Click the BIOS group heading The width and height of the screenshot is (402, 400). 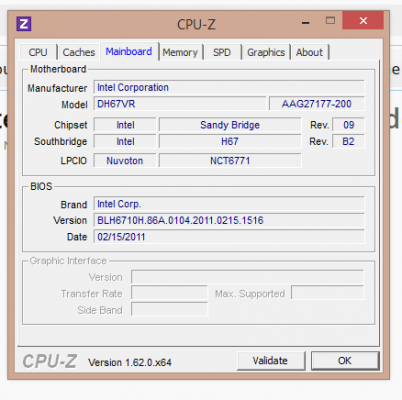(x=41, y=186)
